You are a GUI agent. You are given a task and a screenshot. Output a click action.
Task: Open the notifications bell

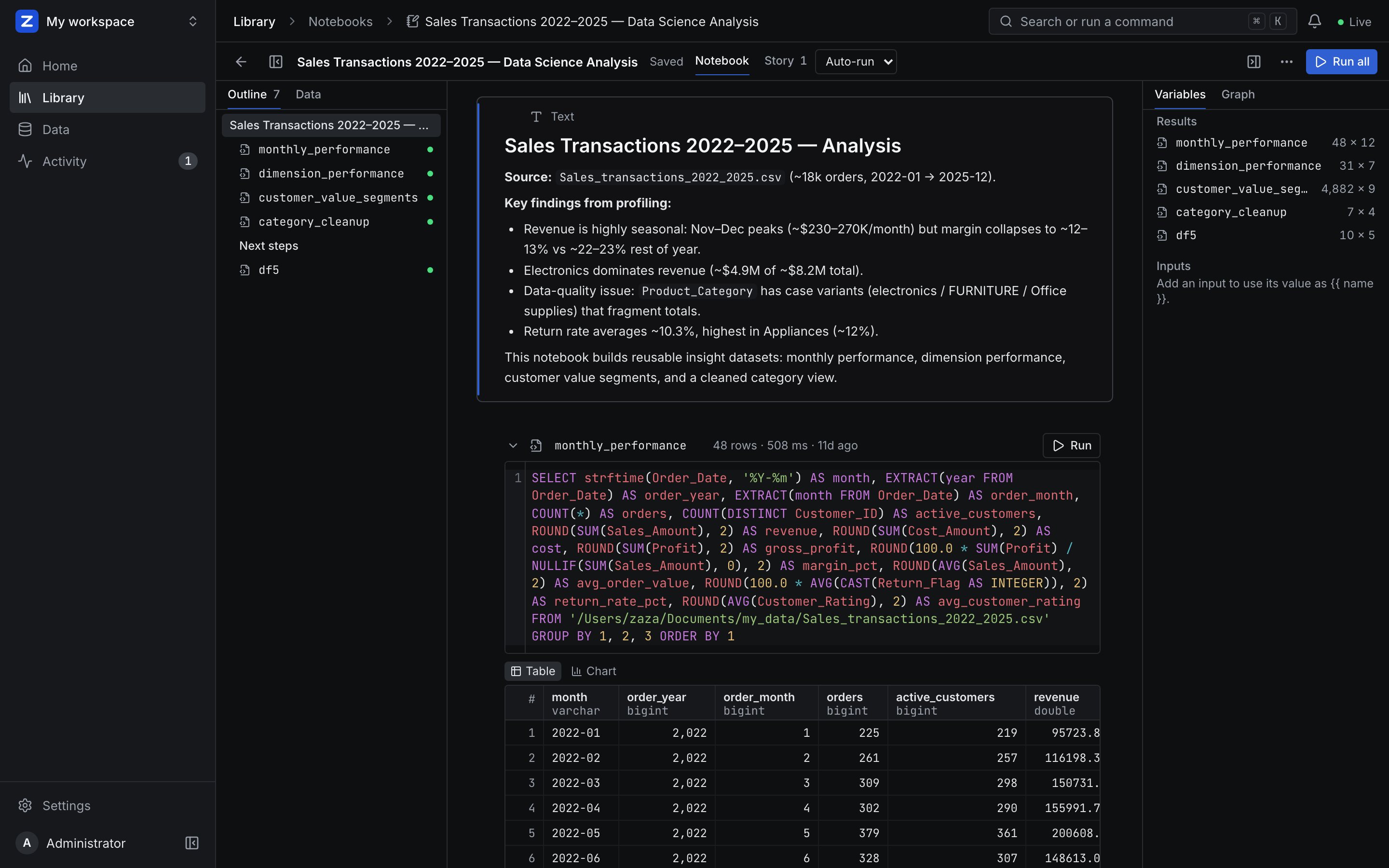[x=1314, y=21]
